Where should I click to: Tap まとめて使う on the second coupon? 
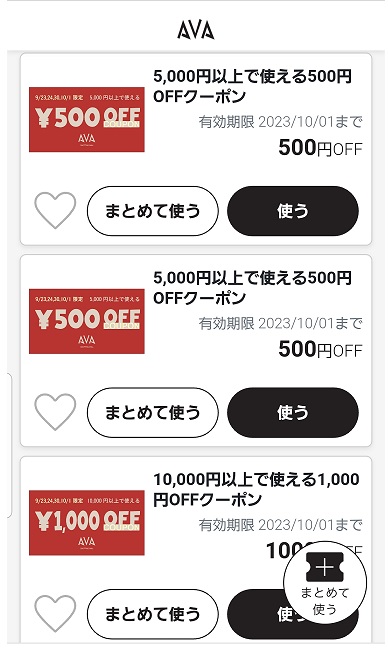point(153,412)
